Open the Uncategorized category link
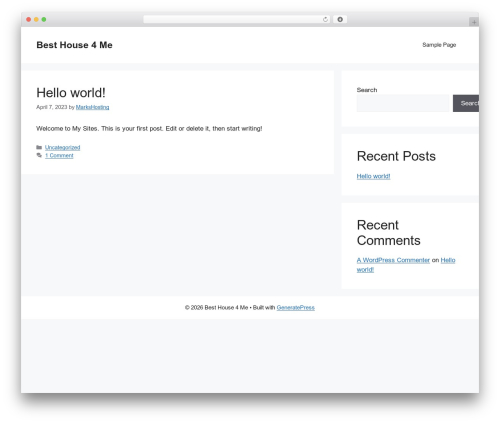500x423 pixels. click(62, 147)
